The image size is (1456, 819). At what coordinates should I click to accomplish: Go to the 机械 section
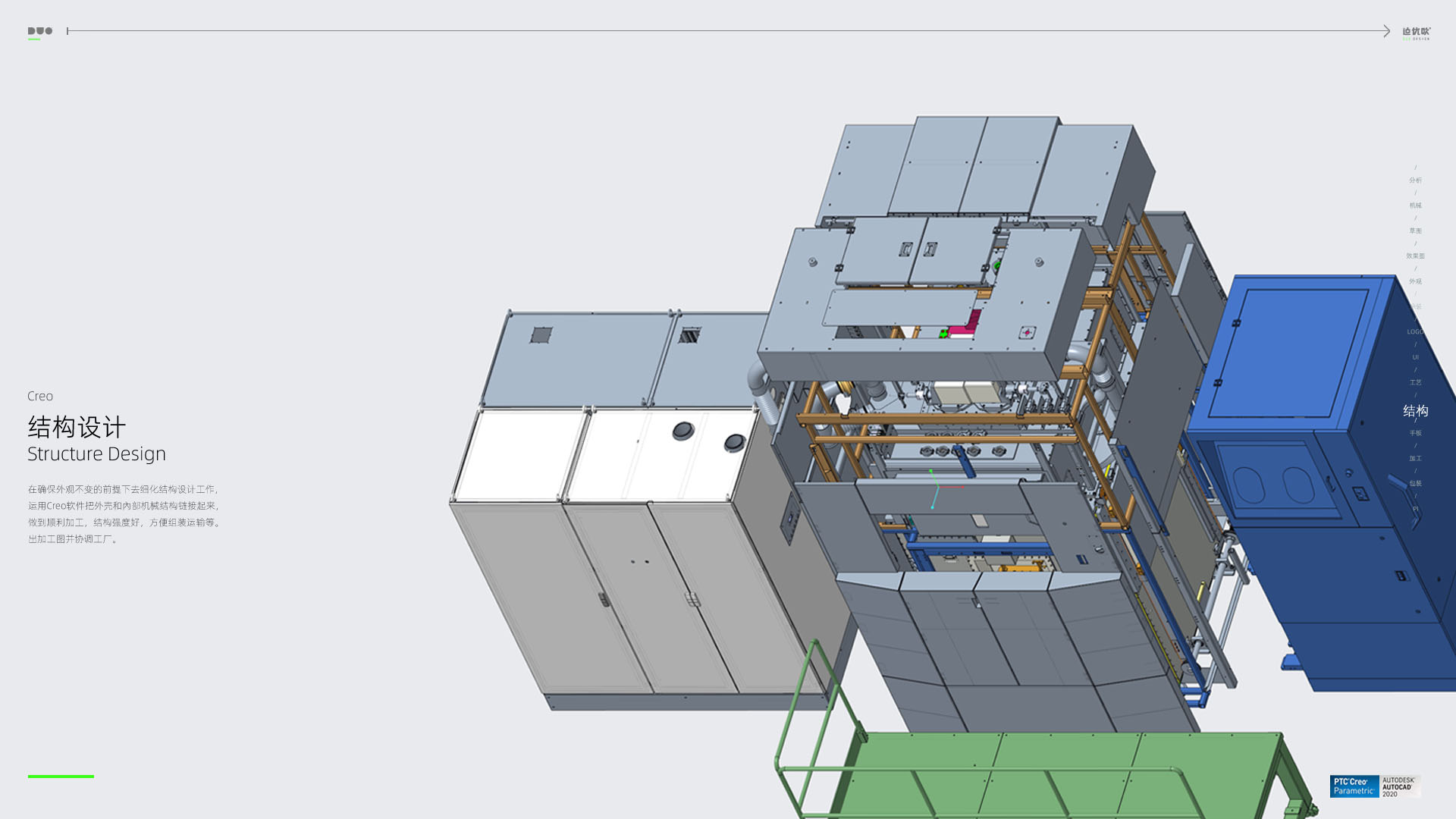[x=1415, y=206]
